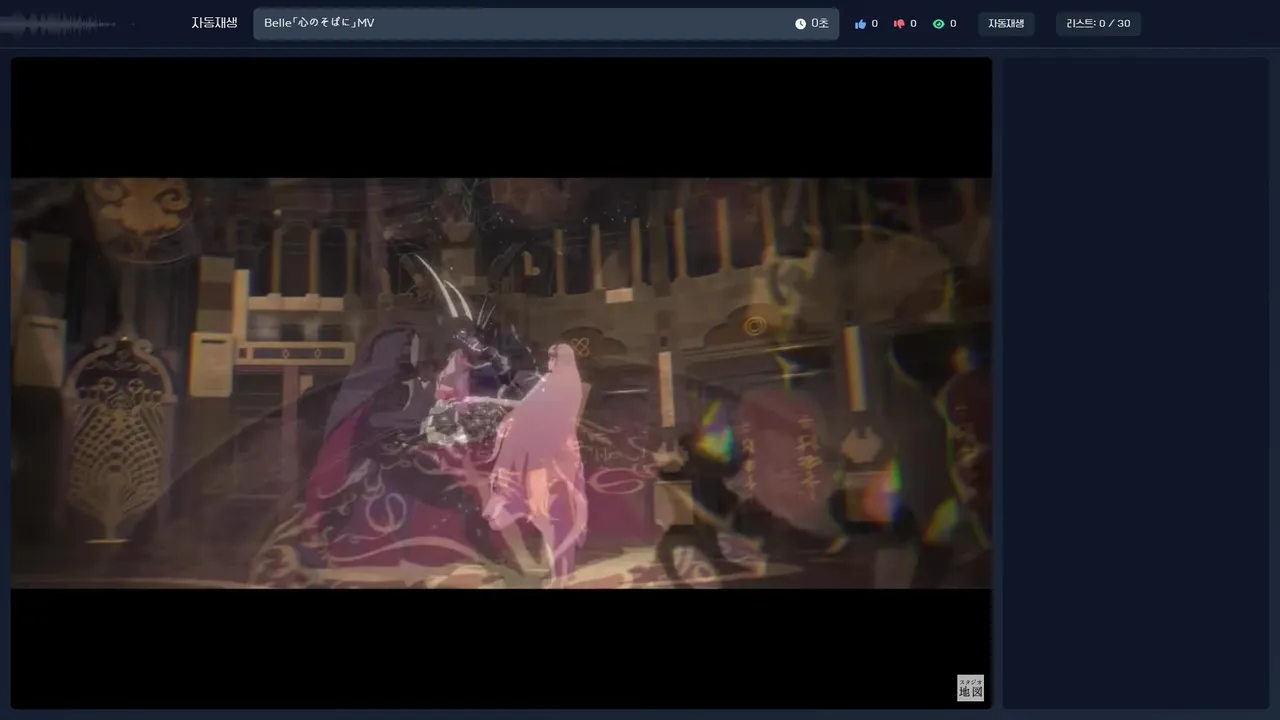This screenshot has height=720, width=1280.
Task: Click the audio waveform logo
Action: click(x=65, y=23)
